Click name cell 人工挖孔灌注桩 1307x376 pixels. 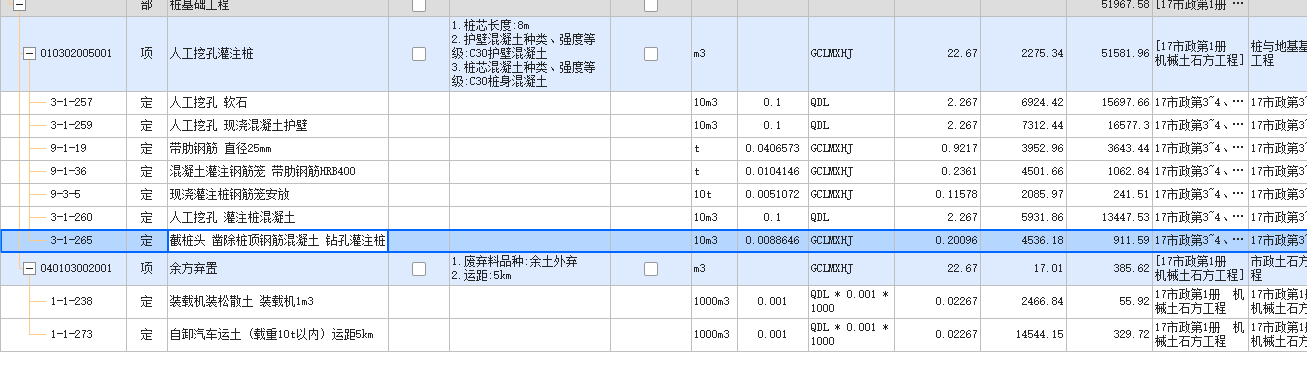(278, 54)
